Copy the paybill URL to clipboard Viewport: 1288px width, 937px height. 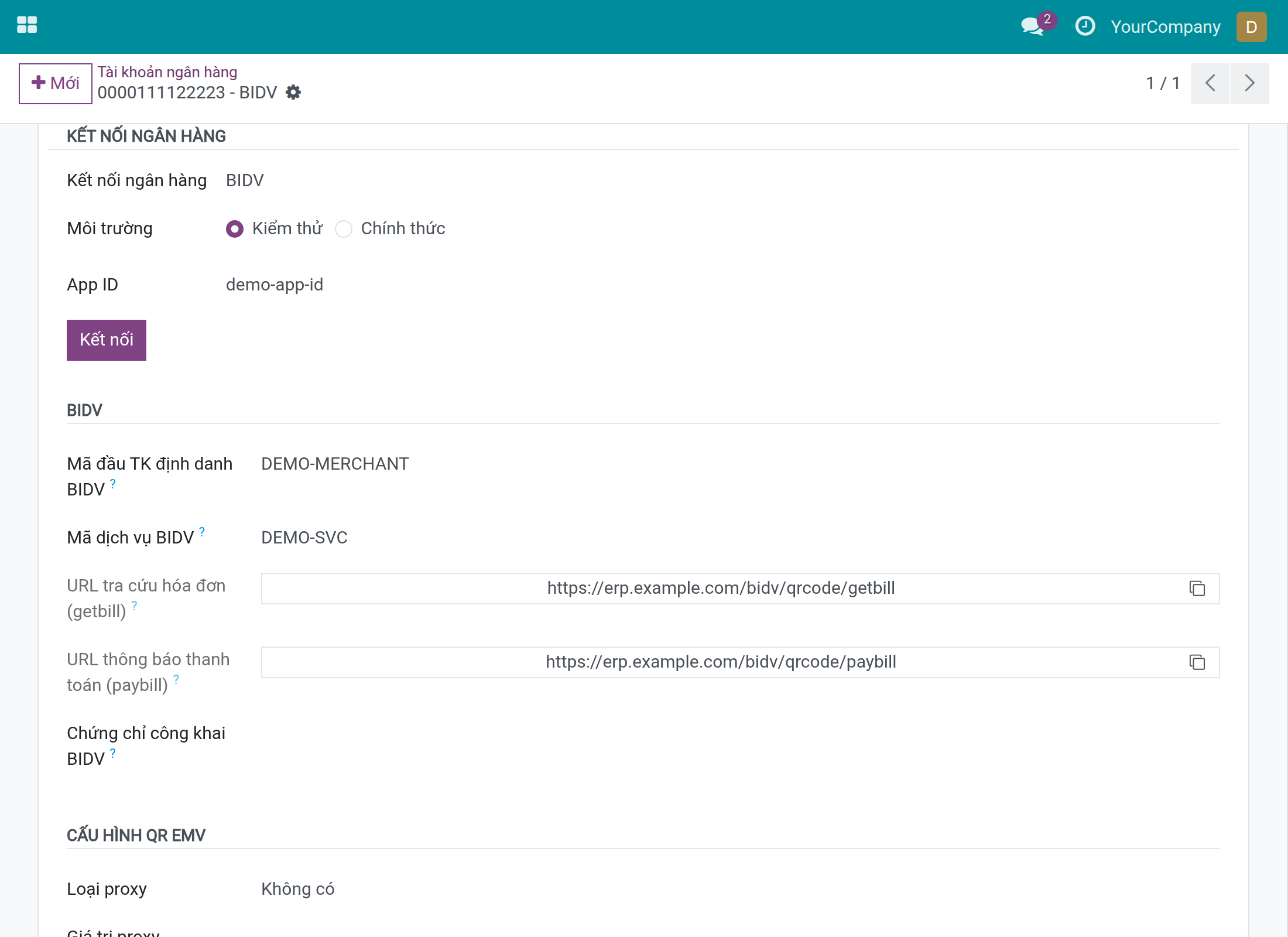[1197, 662]
